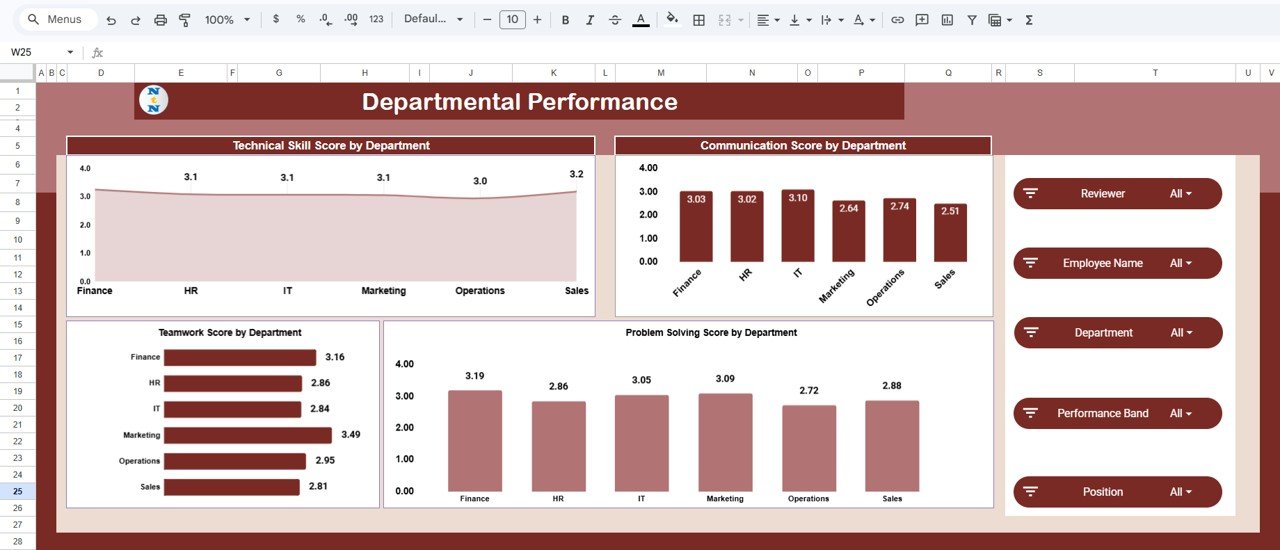Open the Fill color picker
Image resolution: width=1280 pixels, height=550 pixels.
pyautogui.click(x=672, y=20)
